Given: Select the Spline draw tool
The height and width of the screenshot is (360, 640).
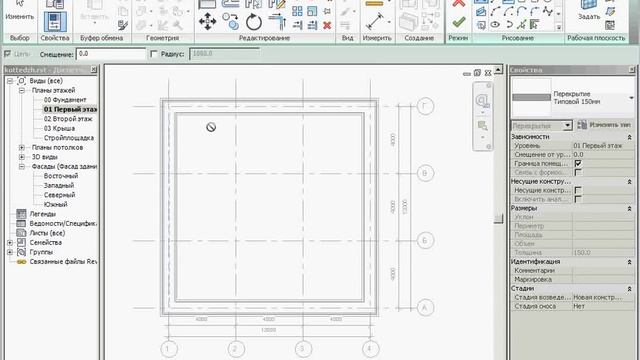Looking at the screenshot, I should click(548, 12).
